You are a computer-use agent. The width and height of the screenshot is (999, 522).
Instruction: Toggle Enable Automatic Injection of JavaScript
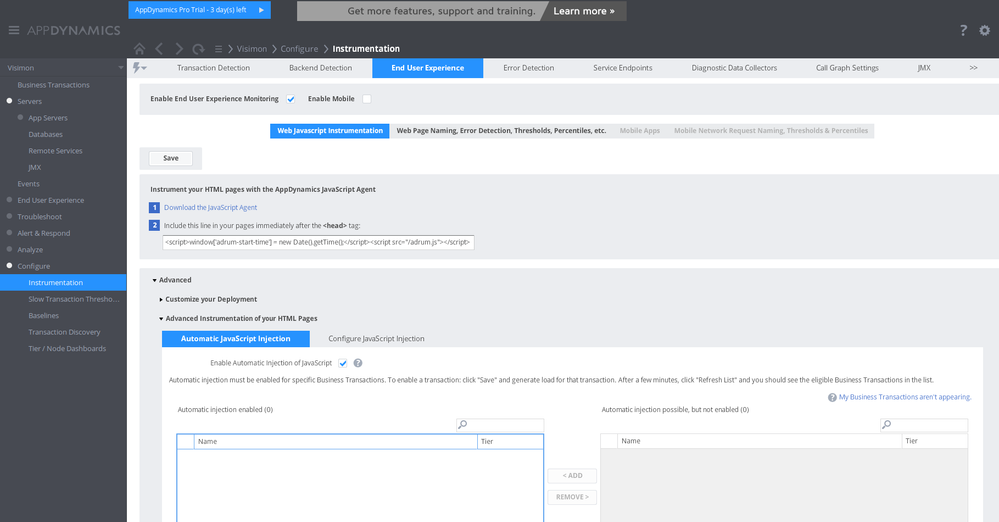coord(343,363)
